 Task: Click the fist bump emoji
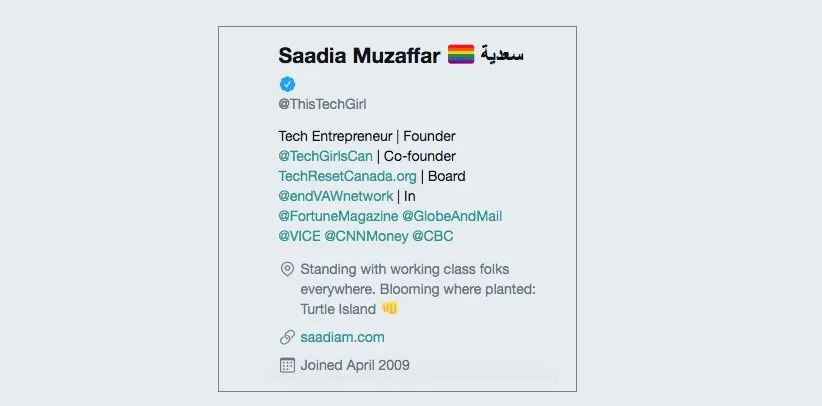390,309
